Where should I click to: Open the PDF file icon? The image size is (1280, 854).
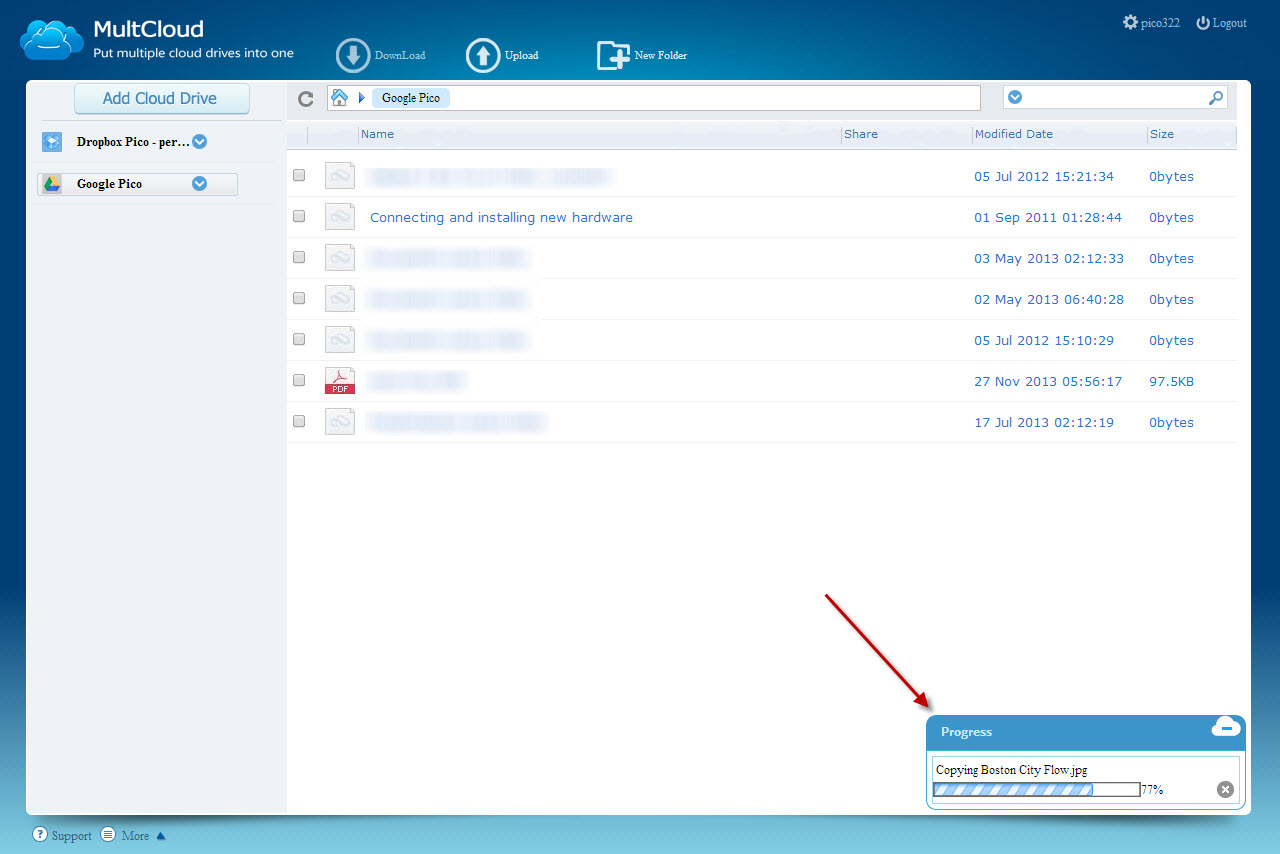click(340, 381)
